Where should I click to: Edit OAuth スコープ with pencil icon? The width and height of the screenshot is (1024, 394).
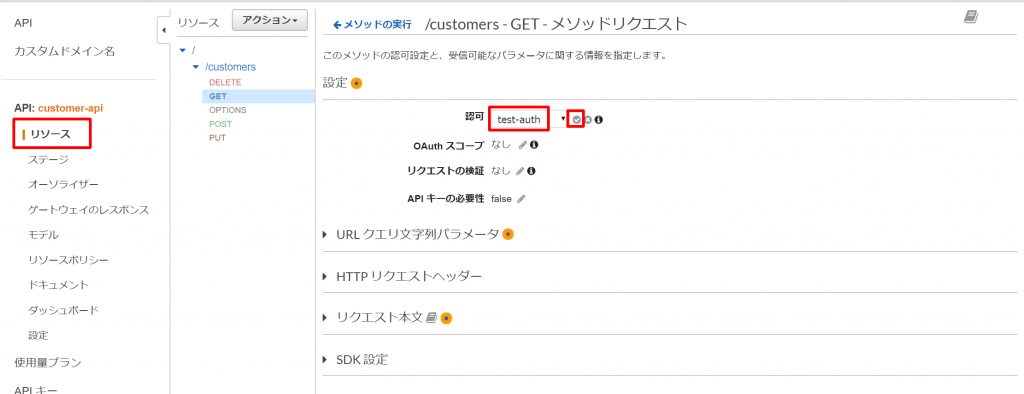[522, 145]
